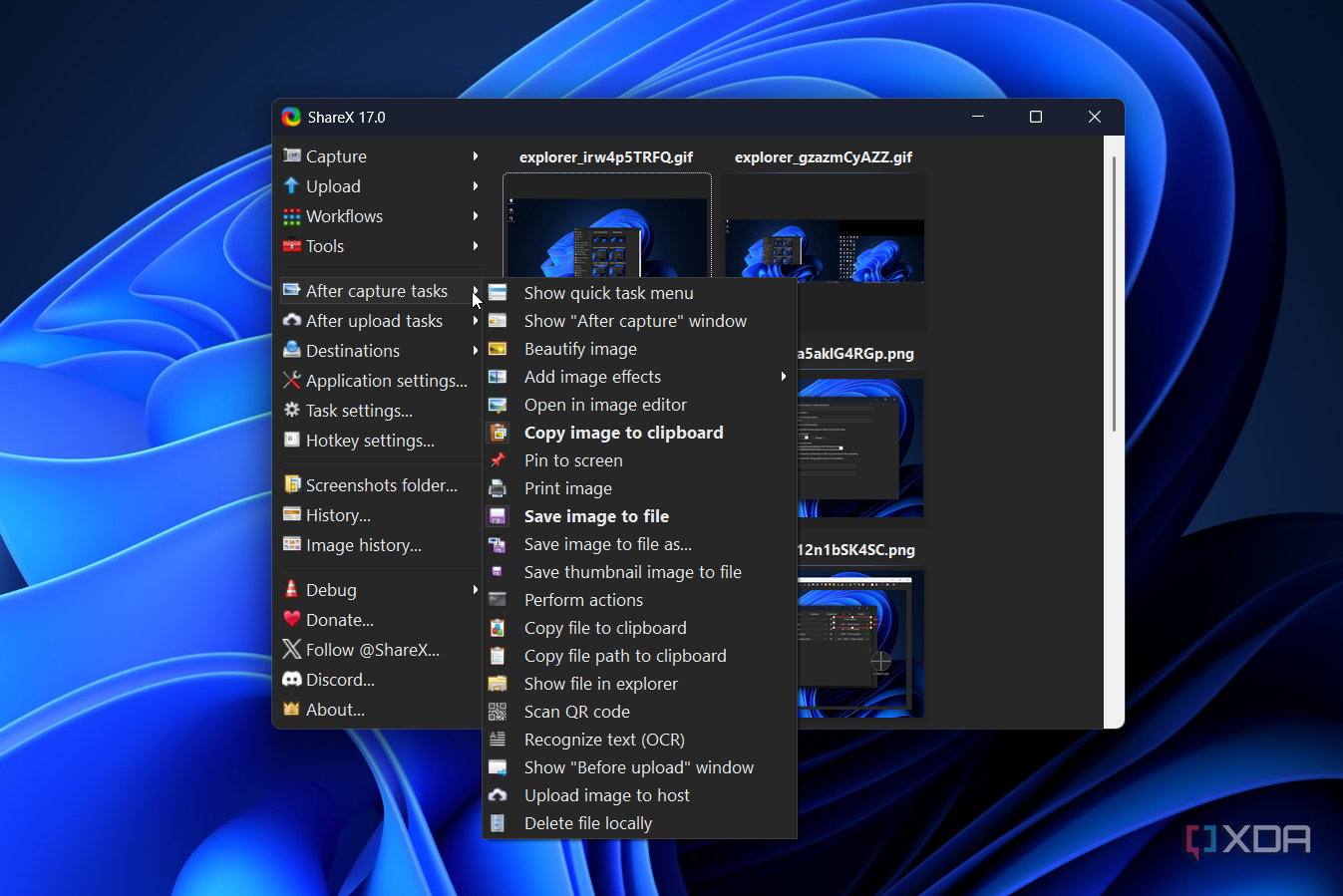Choose Upload image to host option
Screen dimensions: 1343x896
click(606, 795)
